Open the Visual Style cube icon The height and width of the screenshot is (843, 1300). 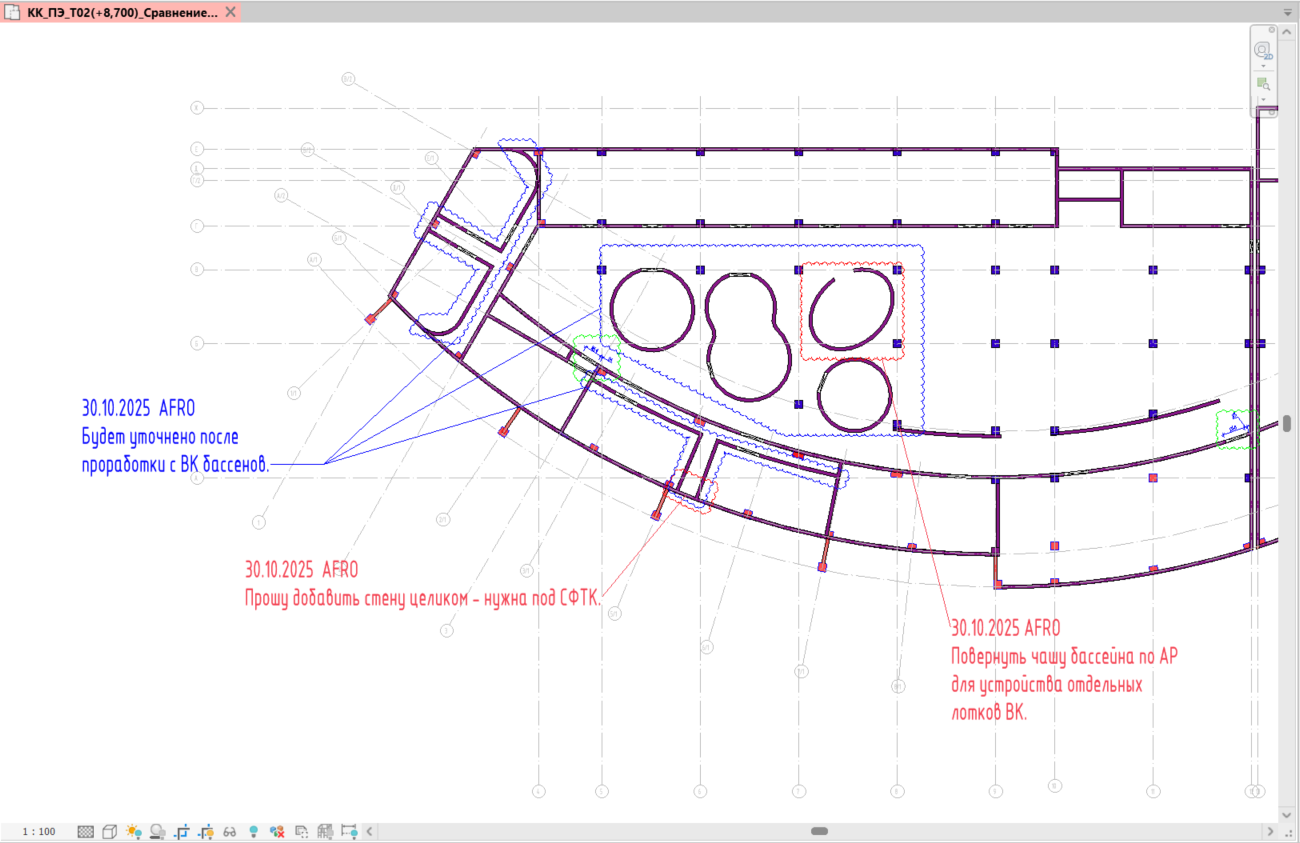coord(110,831)
